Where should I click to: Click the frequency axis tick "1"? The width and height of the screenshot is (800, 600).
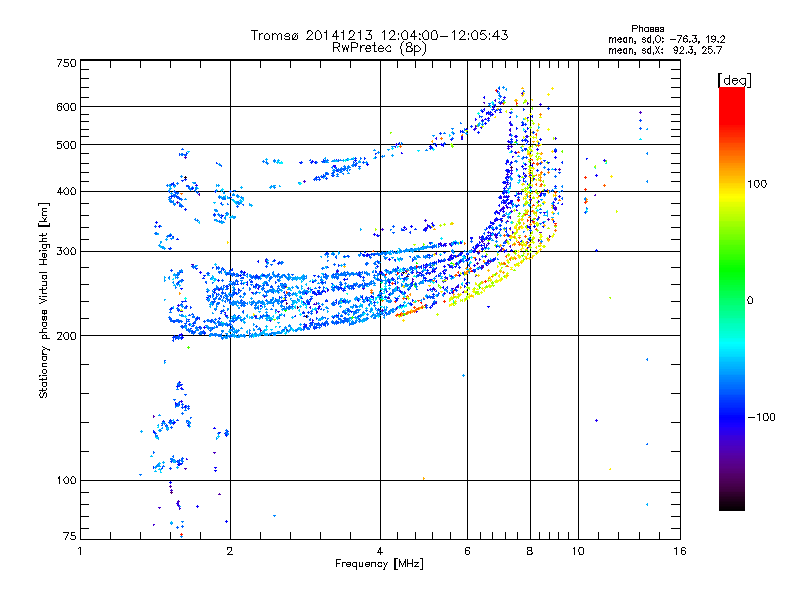point(80,551)
